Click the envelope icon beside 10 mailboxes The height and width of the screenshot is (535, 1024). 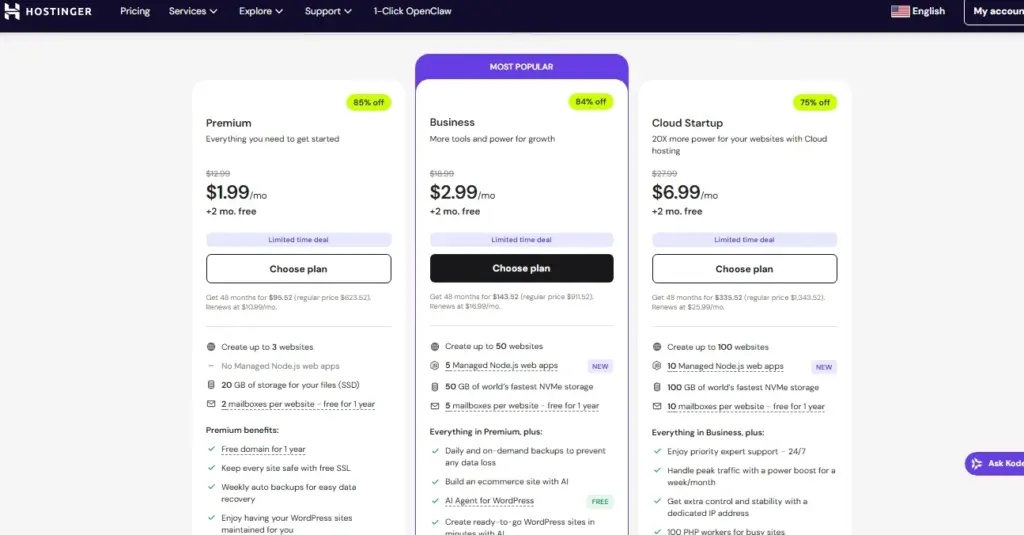(657, 406)
